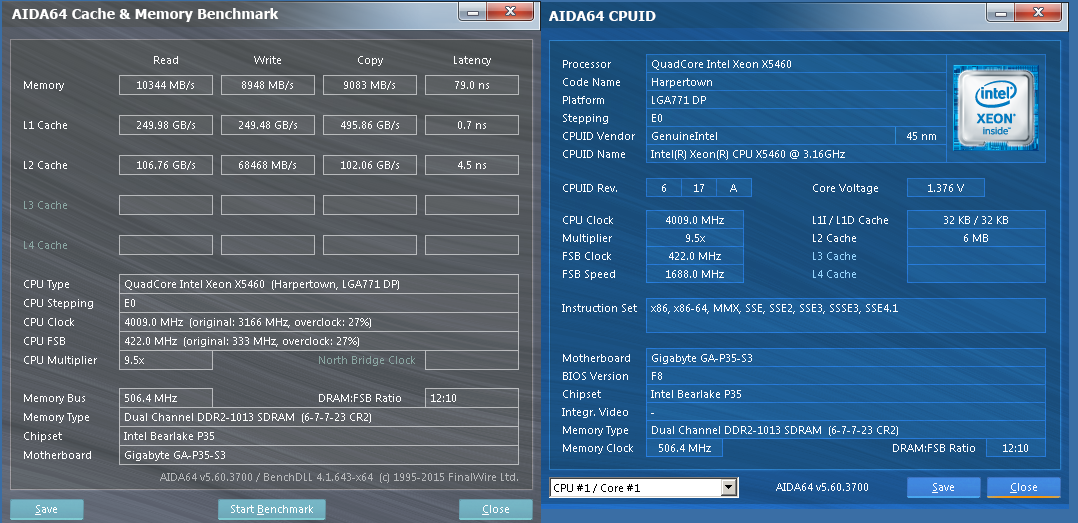Click L1 Cache Copy value 495.86 GB/s
1078x523 pixels.
tap(370, 125)
